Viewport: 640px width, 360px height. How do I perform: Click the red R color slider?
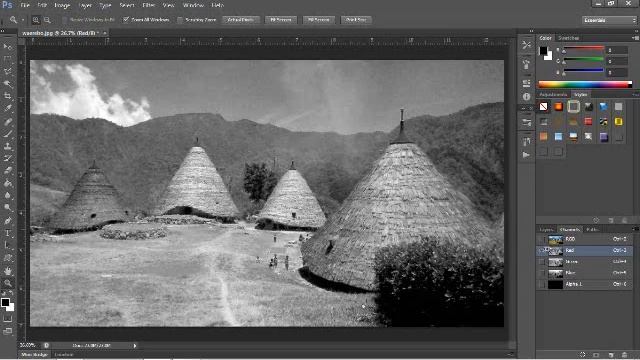(x=584, y=48)
